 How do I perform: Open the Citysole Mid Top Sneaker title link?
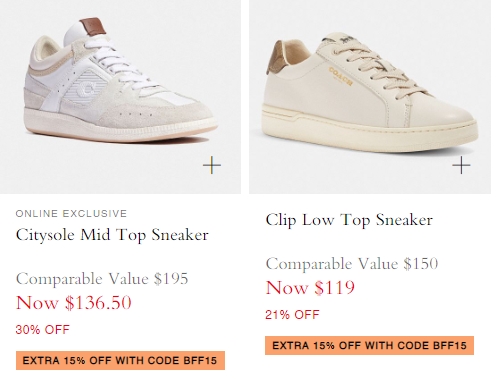[112, 235]
